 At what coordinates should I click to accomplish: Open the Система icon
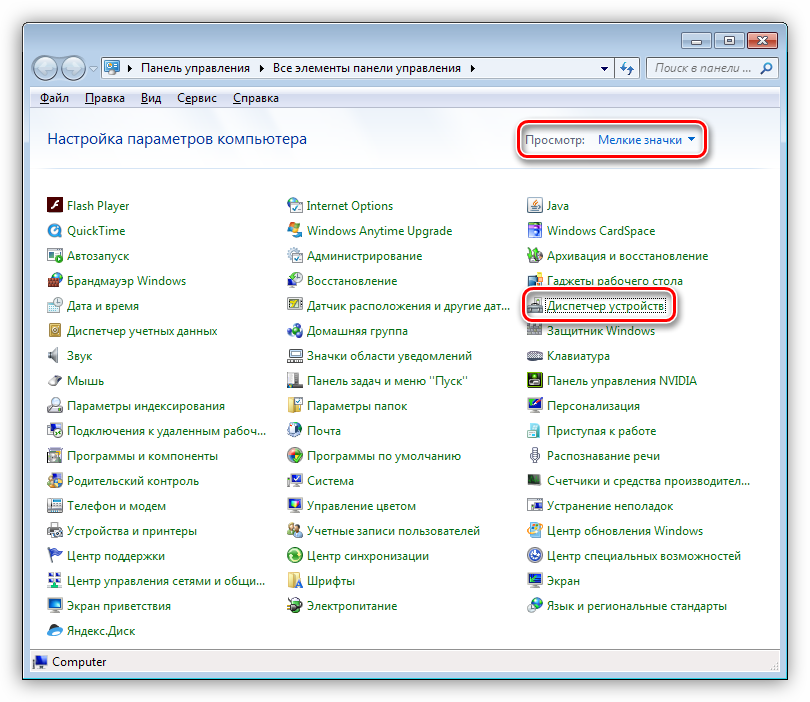tap(295, 480)
